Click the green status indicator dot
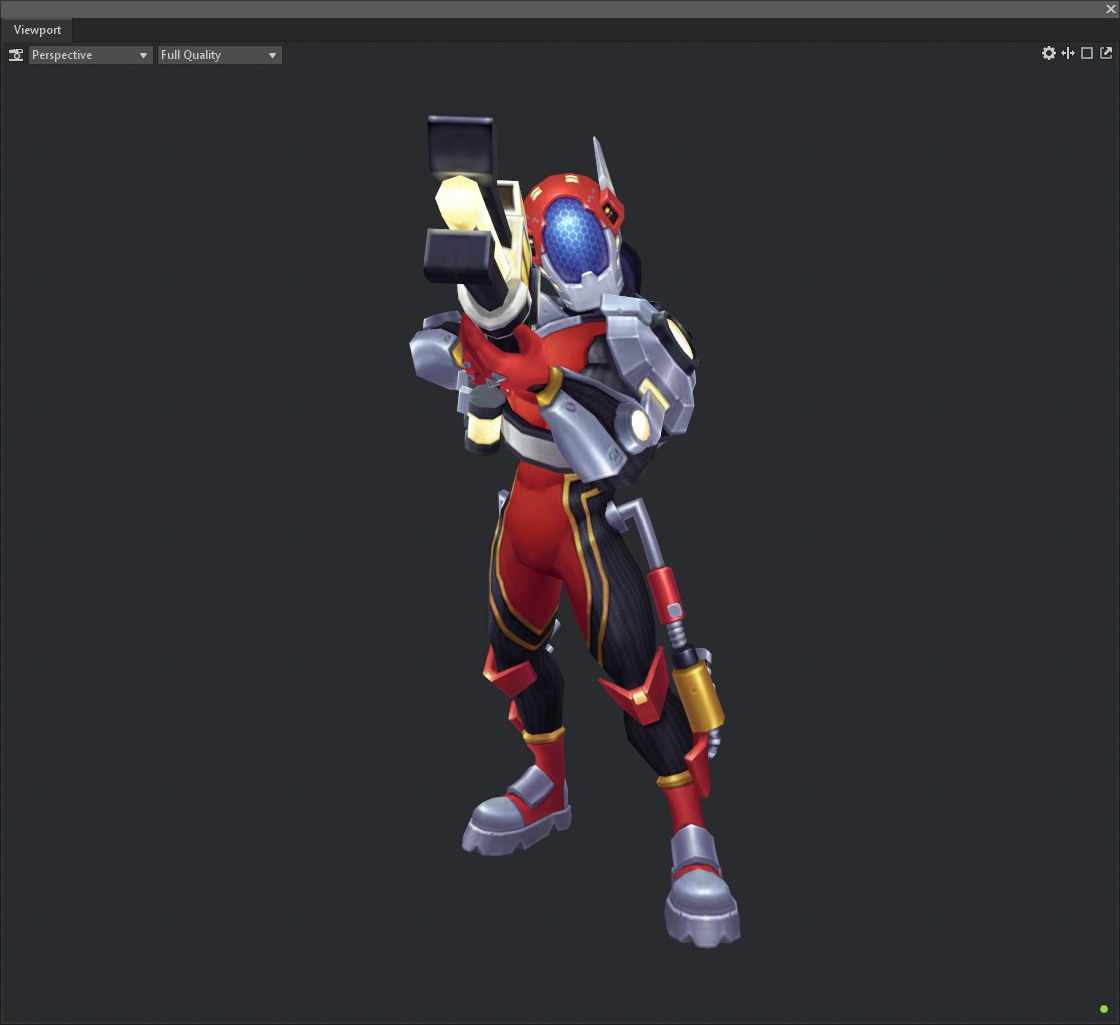Image resolution: width=1120 pixels, height=1025 pixels. [1104, 1009]
